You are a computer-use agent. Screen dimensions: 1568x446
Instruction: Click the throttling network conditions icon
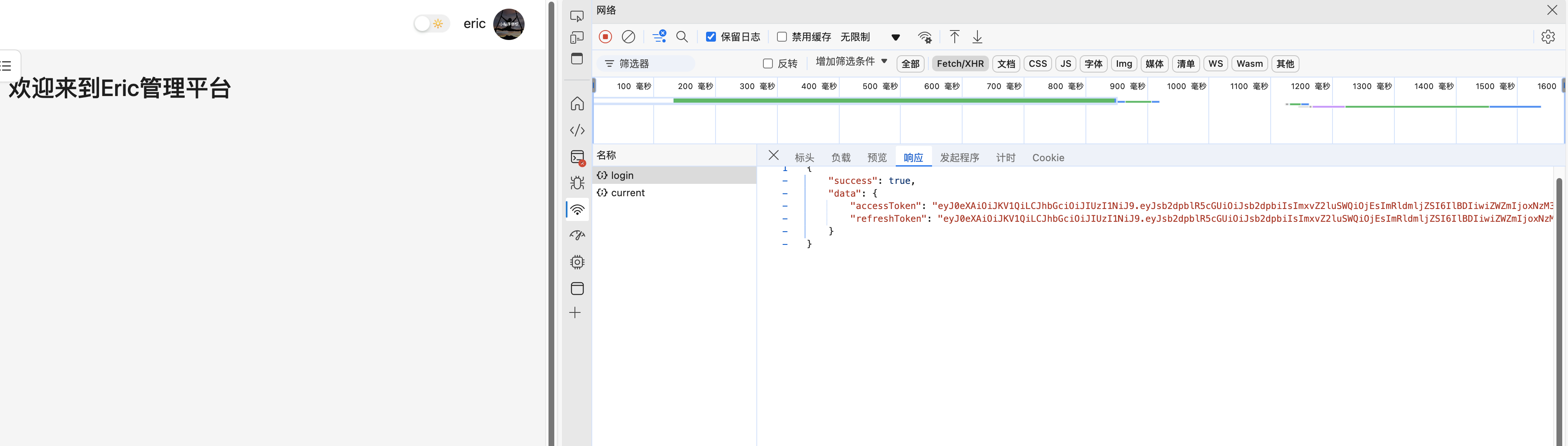[921, 37]
